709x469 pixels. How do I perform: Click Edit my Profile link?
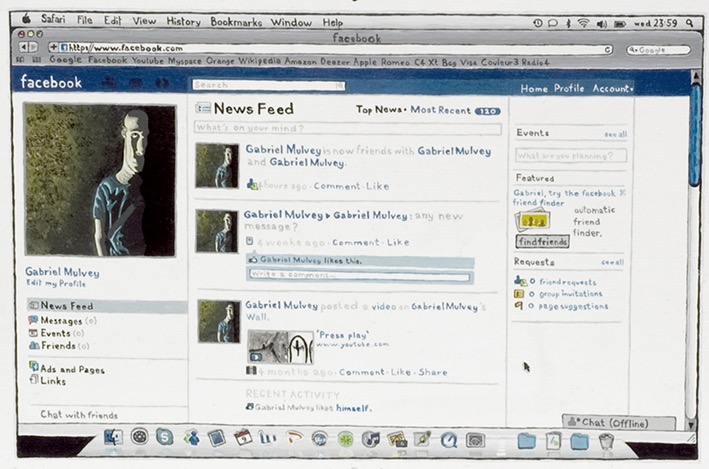tap(56, 284)
